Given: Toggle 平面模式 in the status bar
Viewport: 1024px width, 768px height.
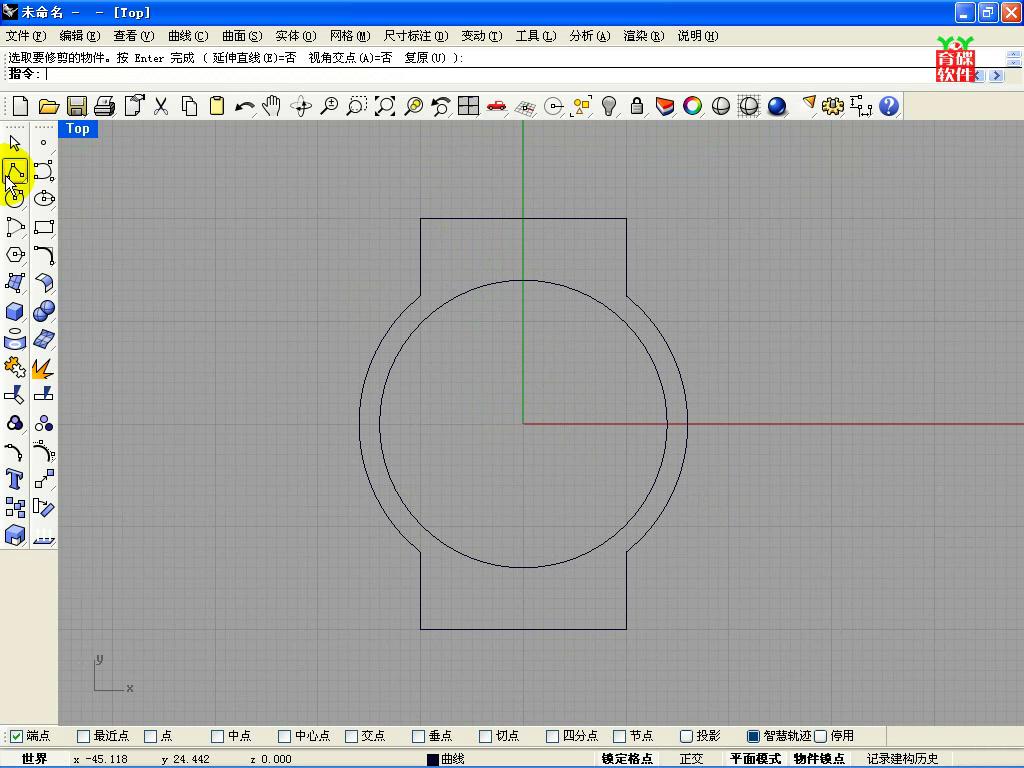Looking at the screenshot, I should [x=756, y=759].
